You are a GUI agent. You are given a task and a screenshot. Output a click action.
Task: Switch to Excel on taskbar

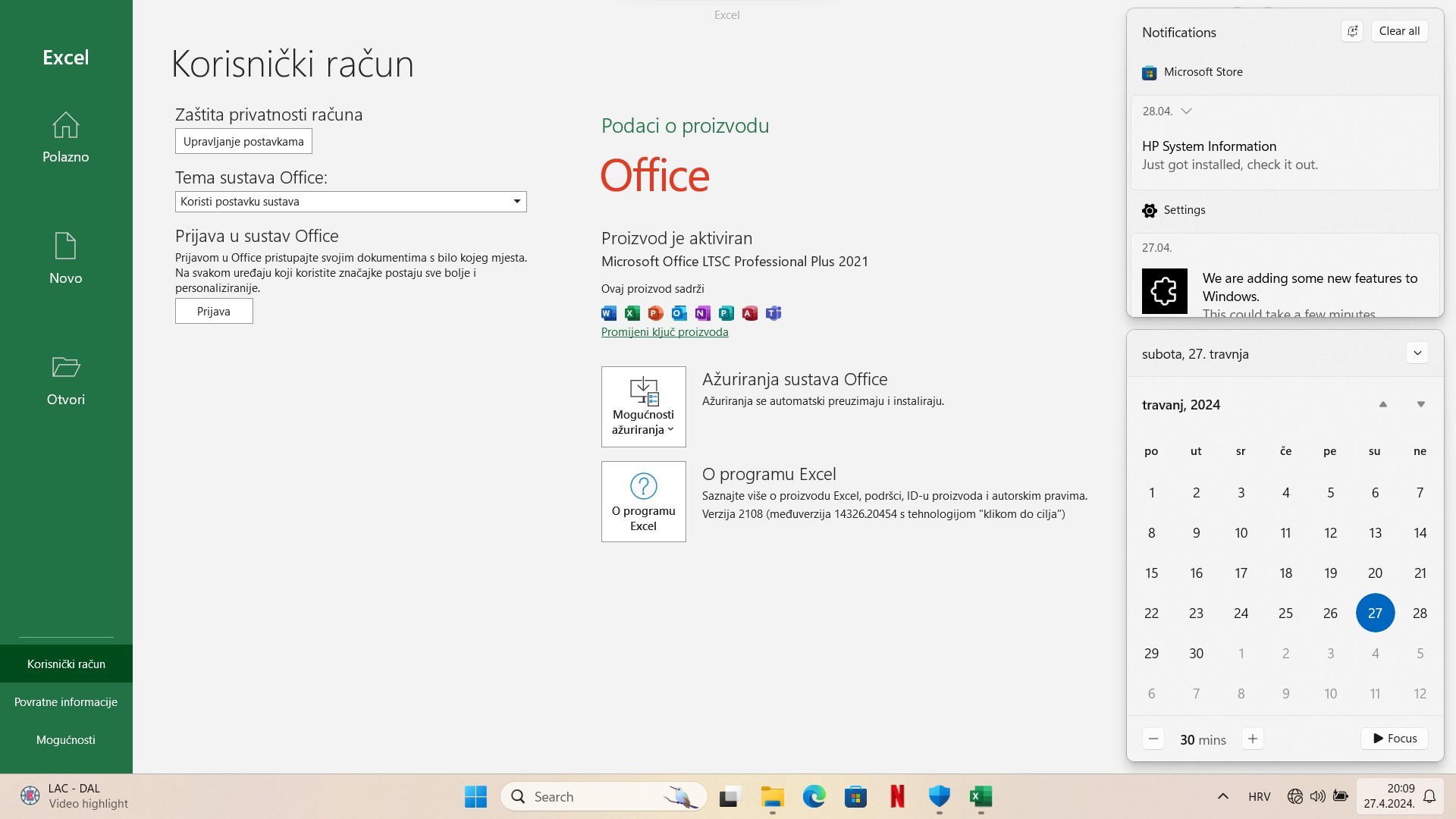pos(981,796)
